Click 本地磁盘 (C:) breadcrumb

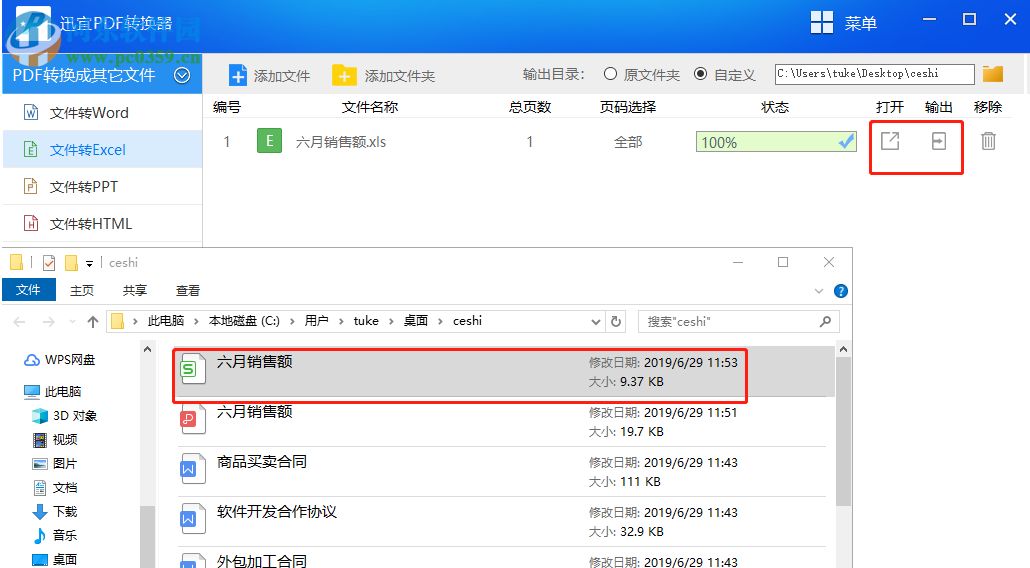[x=244, y=320]
